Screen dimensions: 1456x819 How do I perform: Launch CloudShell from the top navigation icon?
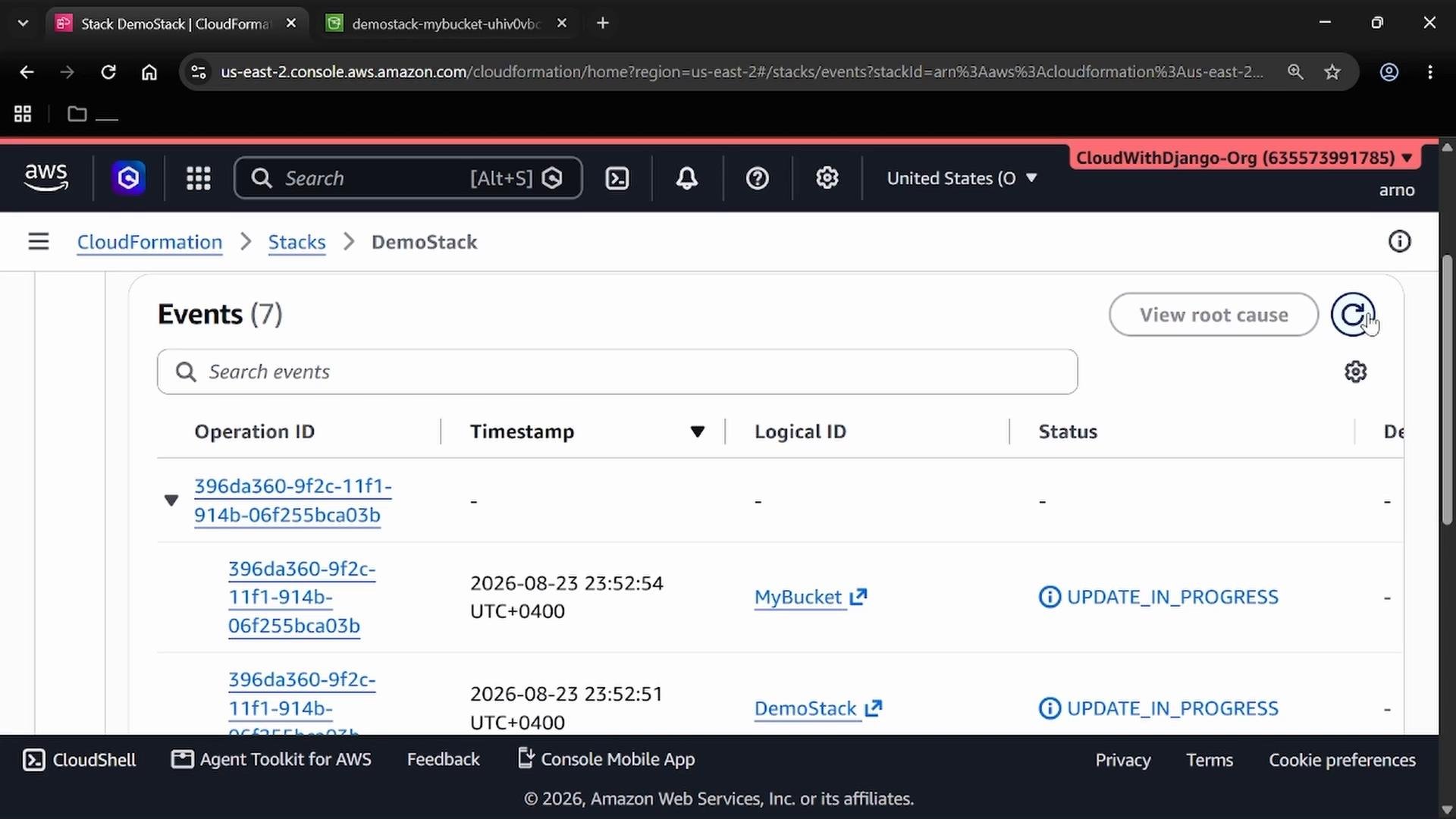tap(617, 178)
